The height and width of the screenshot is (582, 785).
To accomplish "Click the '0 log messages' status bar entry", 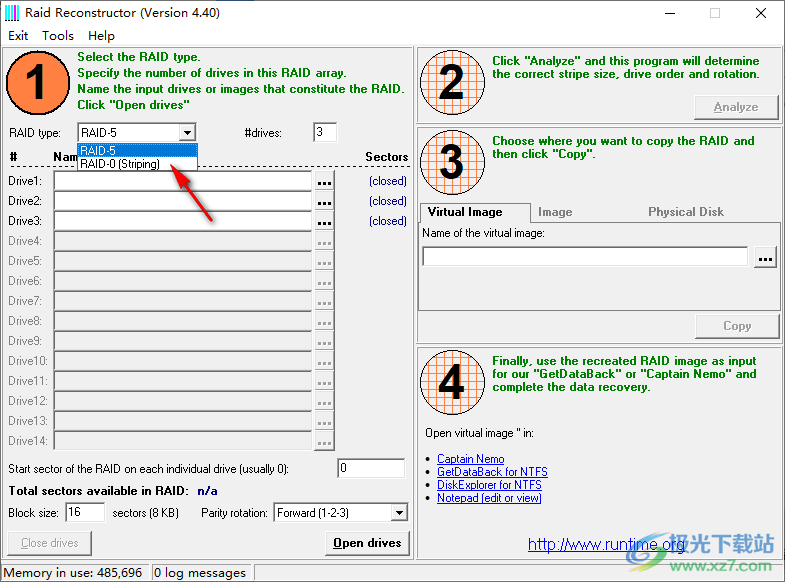I will (201, 573).
